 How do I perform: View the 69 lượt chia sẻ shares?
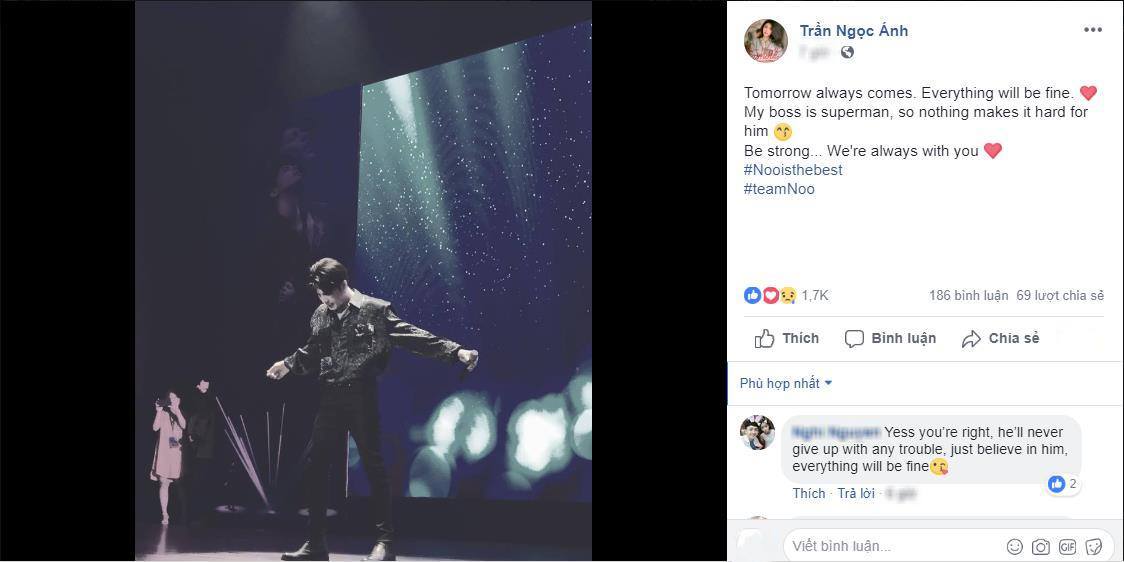pyautogui.click(x=1060, y=295)
